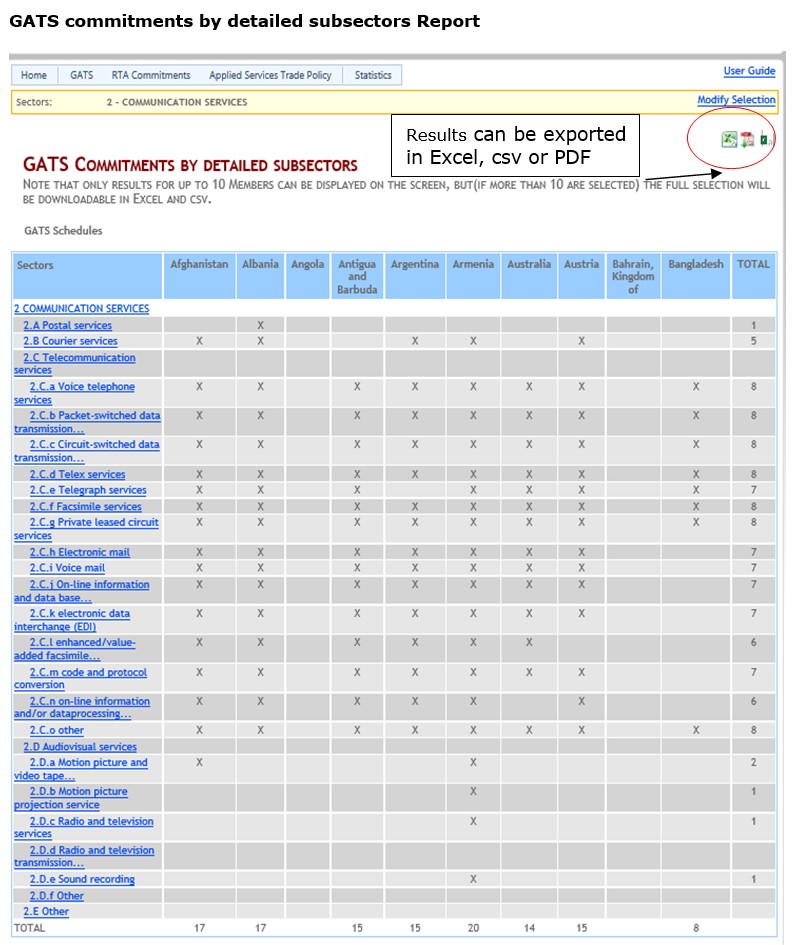Open Applied Services Trade Policy menu

[x=270, y=75]
